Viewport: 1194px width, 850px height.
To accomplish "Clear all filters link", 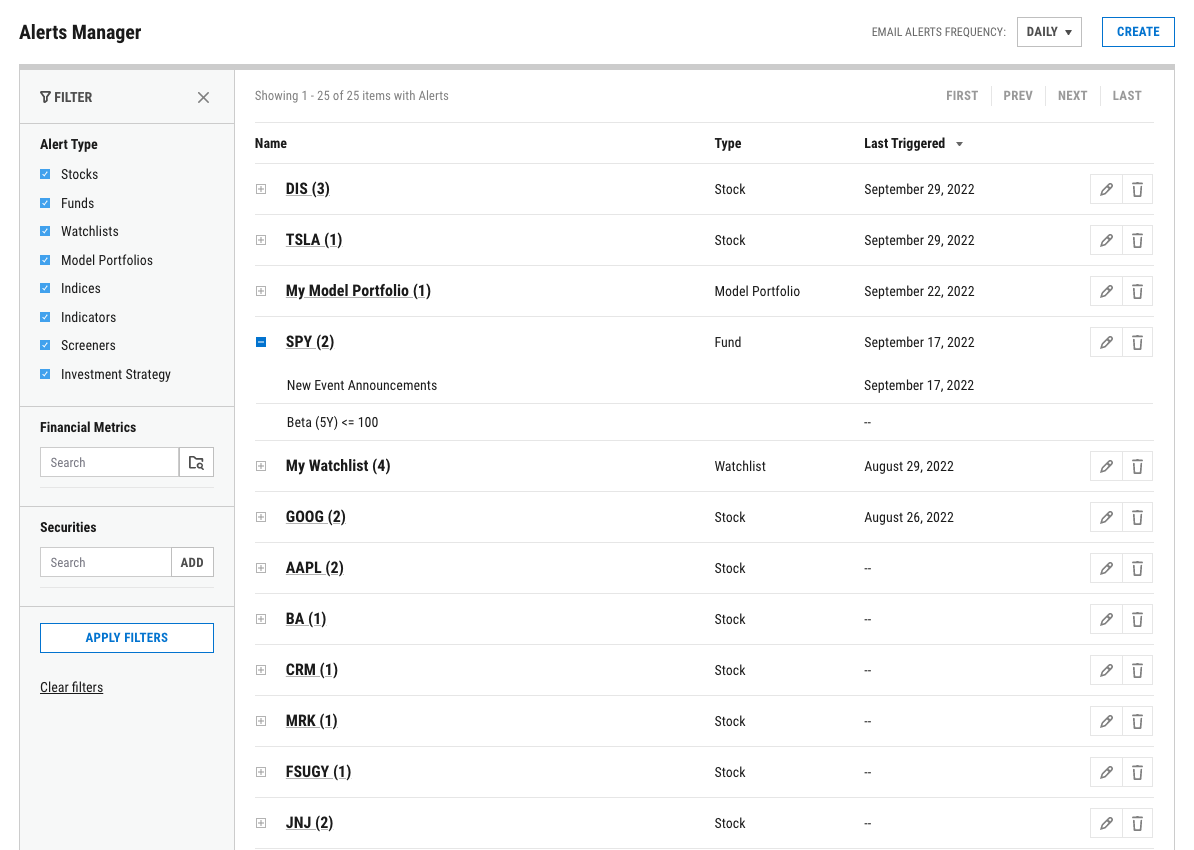I will point(72,688).
